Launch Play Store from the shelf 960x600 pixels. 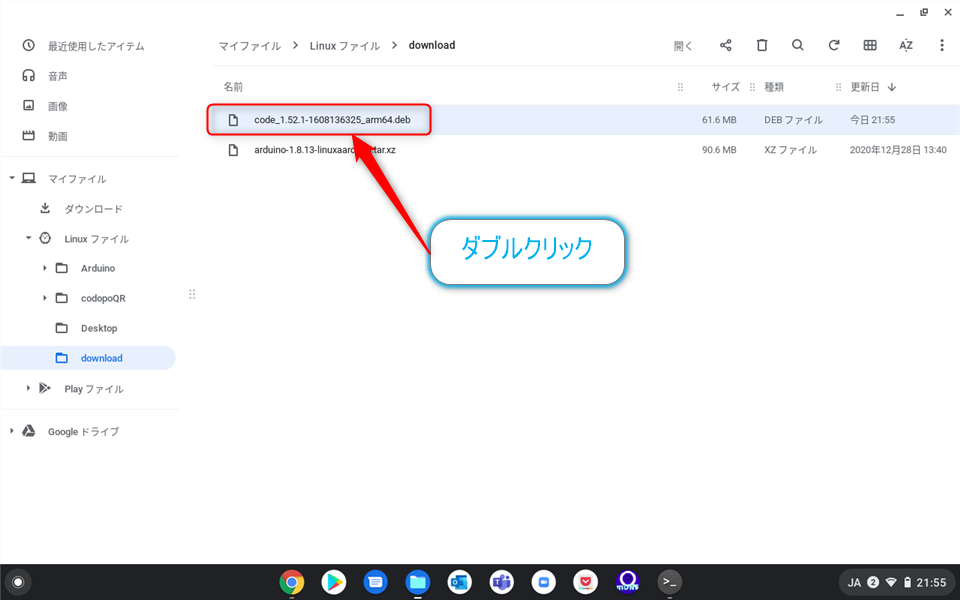click(x=334, y=582)
